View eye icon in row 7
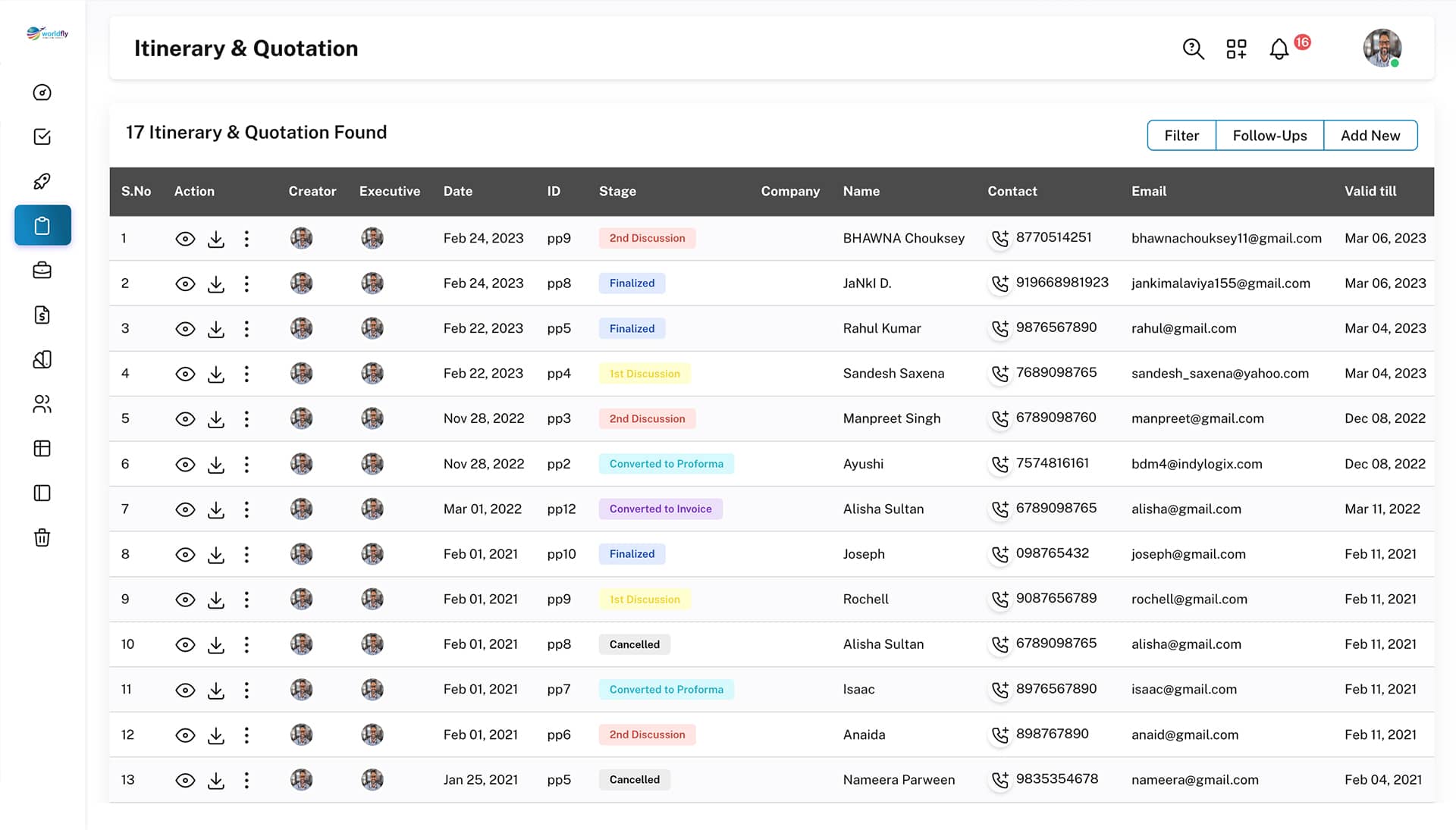The width and height of the screenshot is (1456, 830). [185, 510]
